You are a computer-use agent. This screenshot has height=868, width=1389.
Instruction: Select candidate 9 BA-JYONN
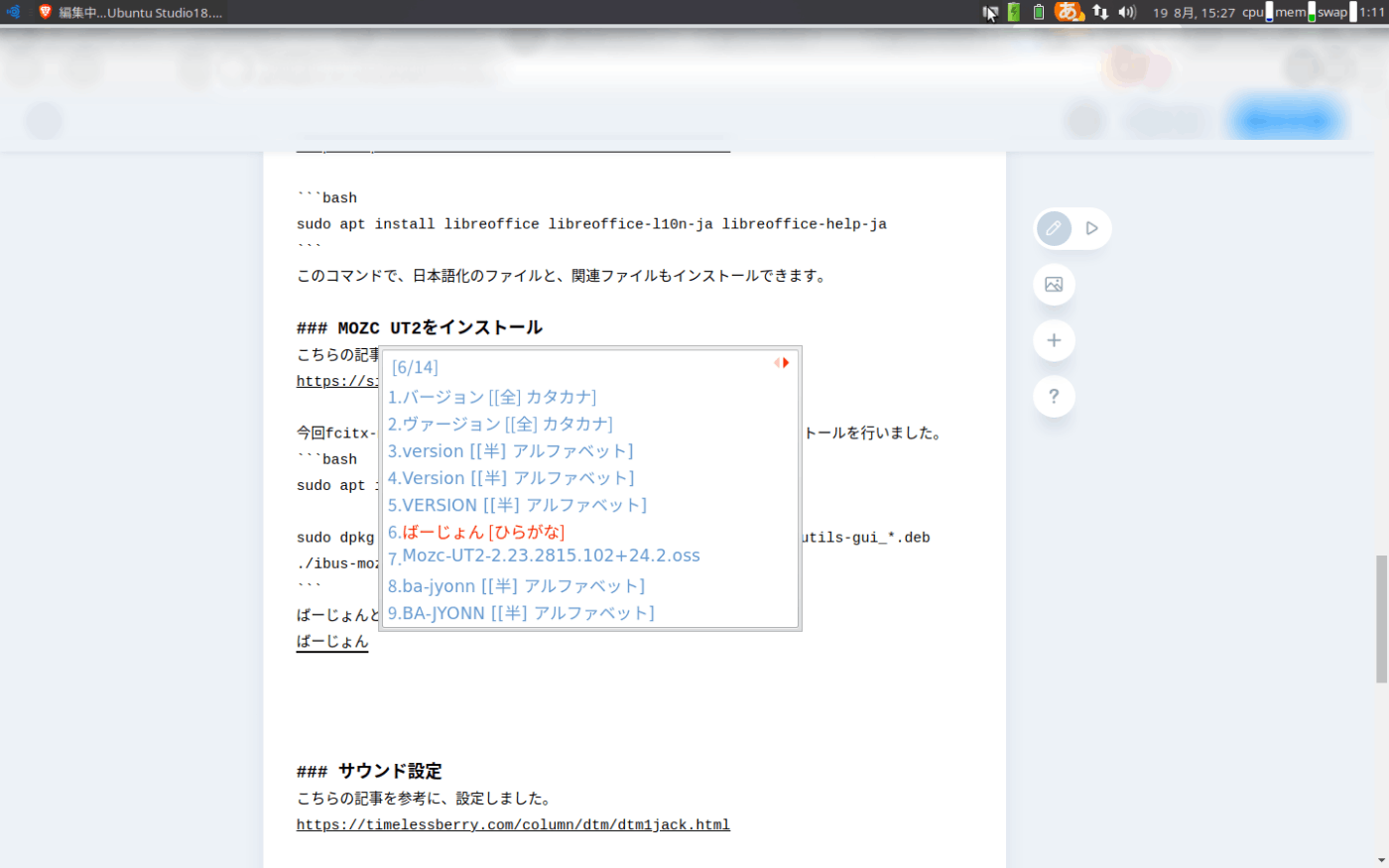pyautogui.click(x=521, y=612)
